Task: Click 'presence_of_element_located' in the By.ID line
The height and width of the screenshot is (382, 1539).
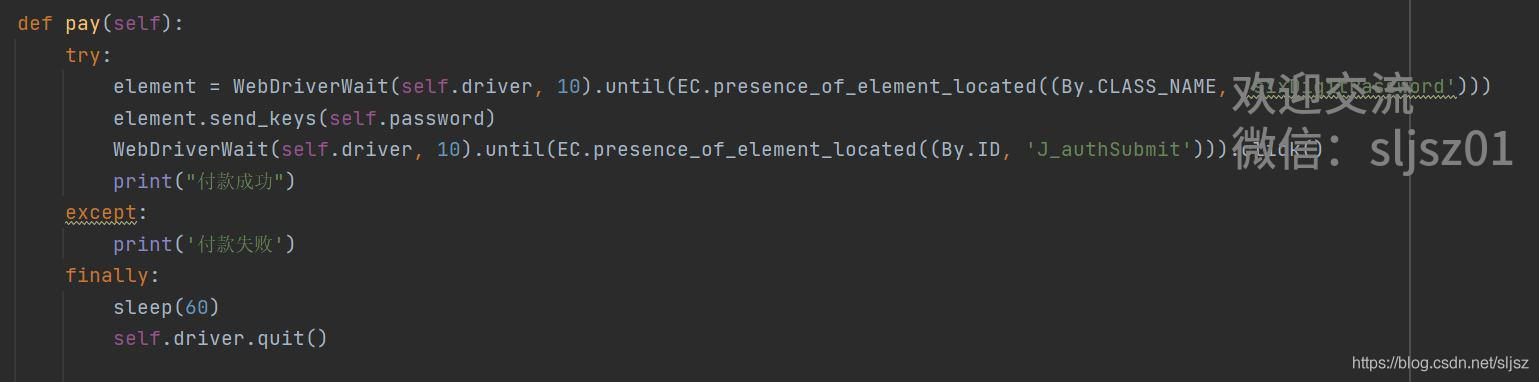Action: pyautogui.click(x=761, y=149)
